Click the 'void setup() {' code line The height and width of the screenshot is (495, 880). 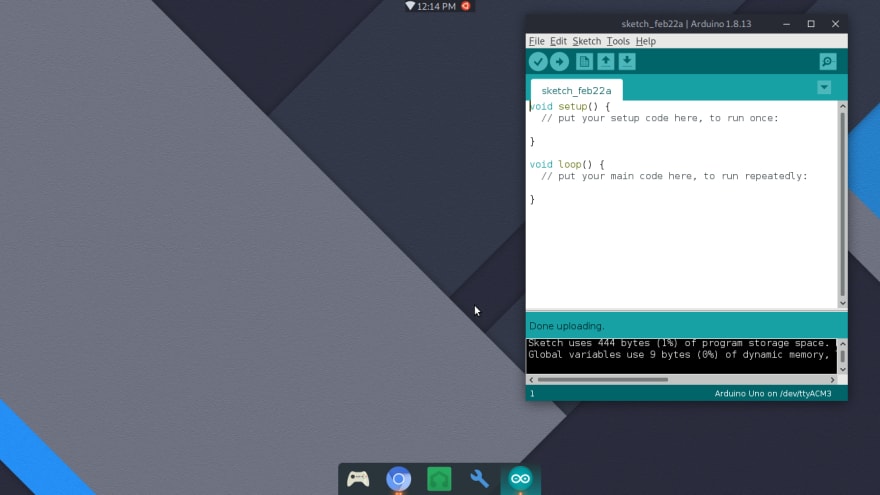tap(570, 107)
